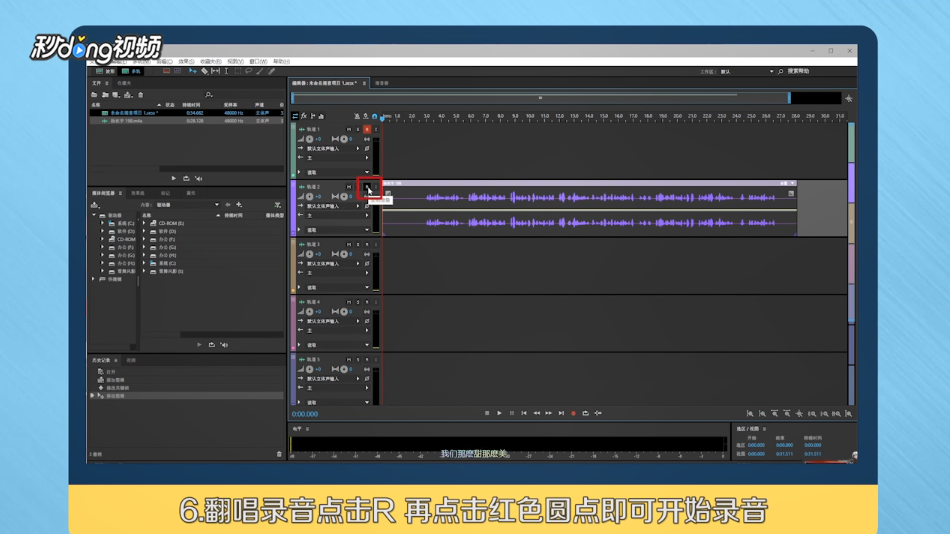950x534 pixels.
Task: Open the workspace dropdown at top right
Action: click(x=746, y=72)
